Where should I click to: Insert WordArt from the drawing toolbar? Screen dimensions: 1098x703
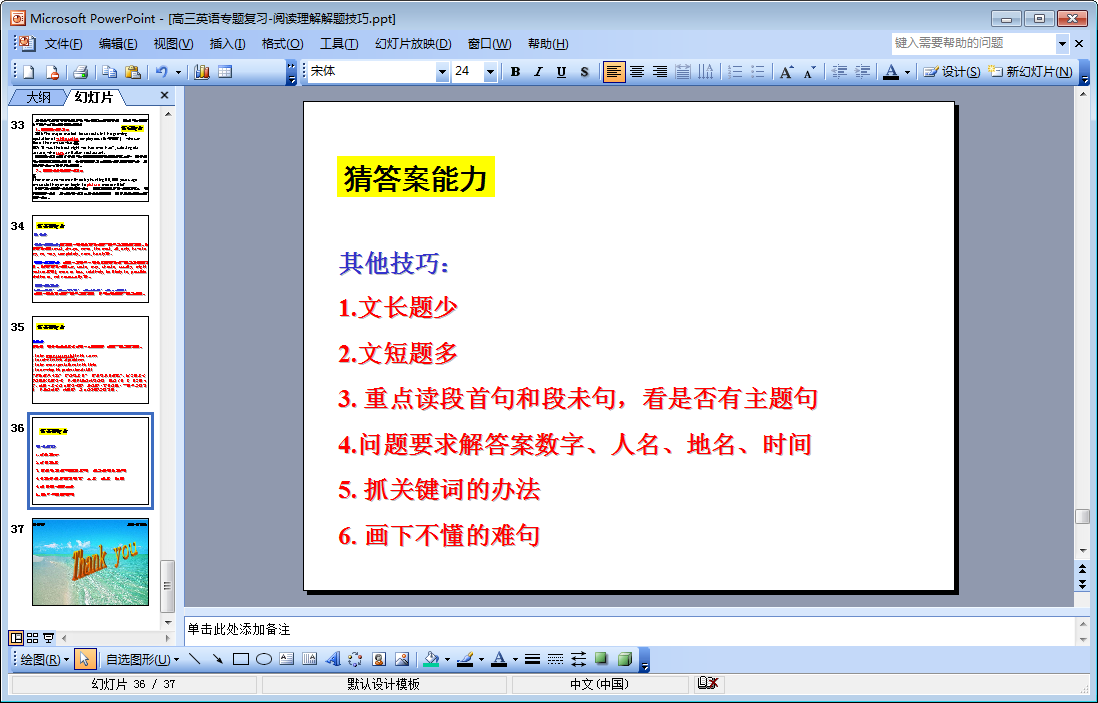333,659
